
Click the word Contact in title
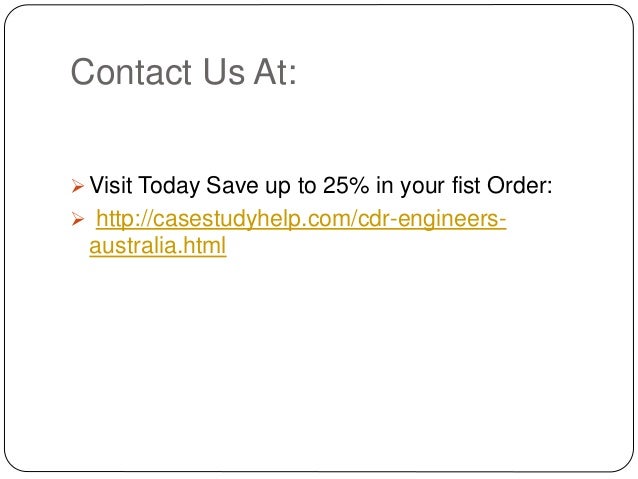coord(131,72)
